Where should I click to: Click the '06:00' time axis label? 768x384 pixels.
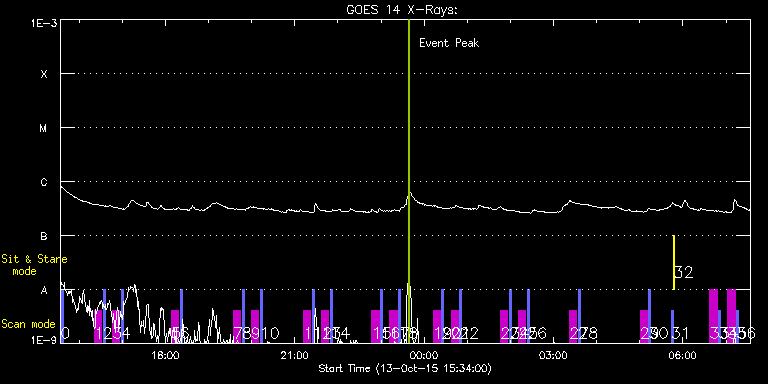(682, 356)
